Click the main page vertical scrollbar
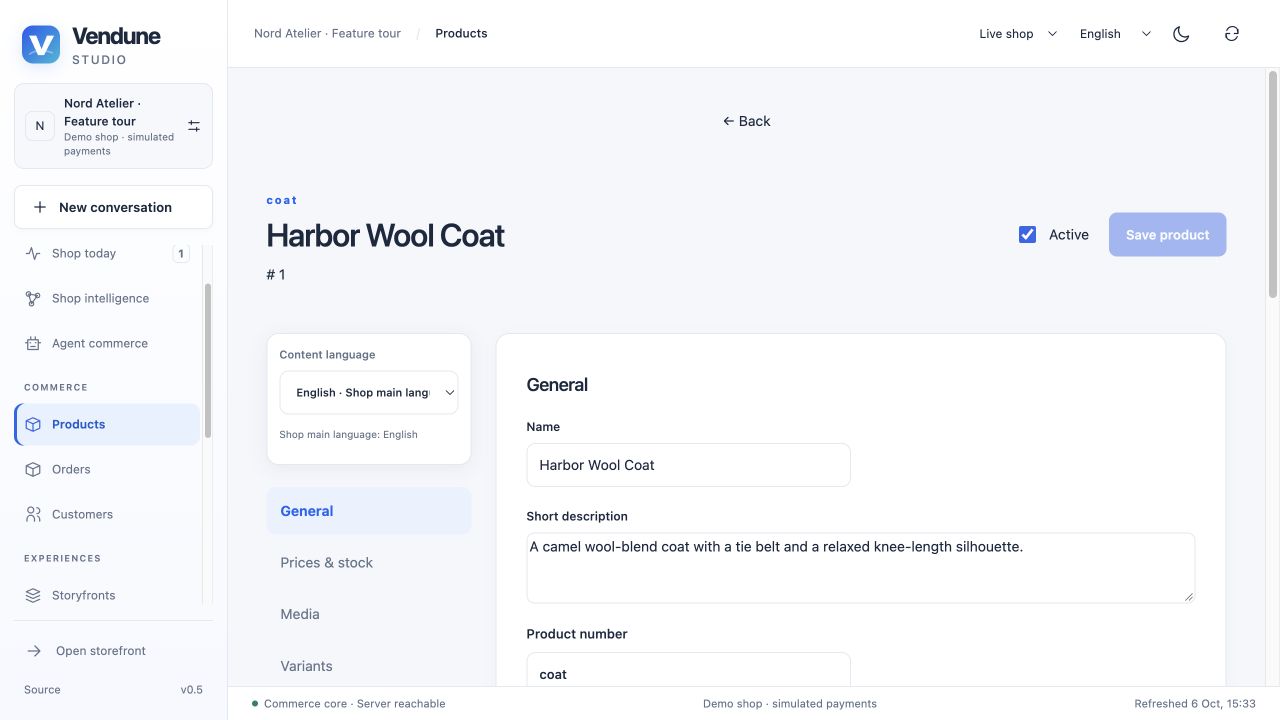The height and width of the screenshot is (720, 1280). [1273, 184]
